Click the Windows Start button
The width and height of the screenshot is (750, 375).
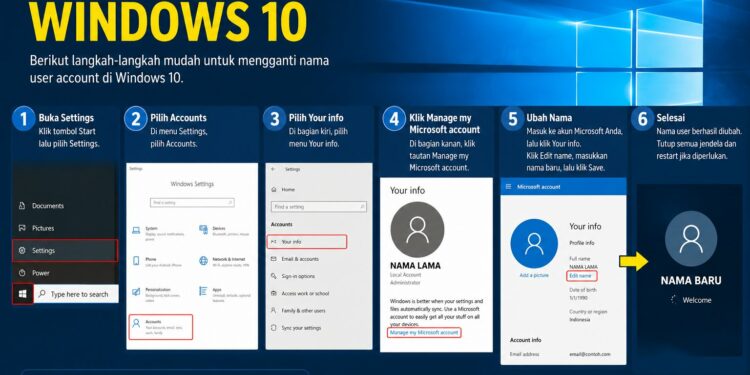click(22, 294)
